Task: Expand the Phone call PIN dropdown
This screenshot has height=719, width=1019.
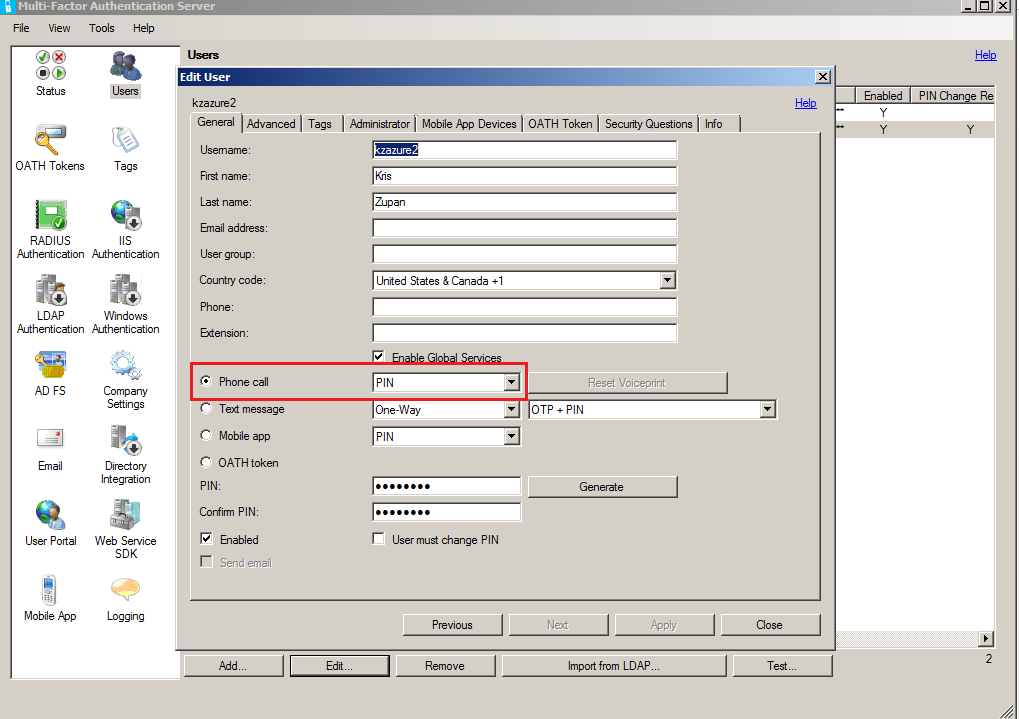Action: coord(512,382)
